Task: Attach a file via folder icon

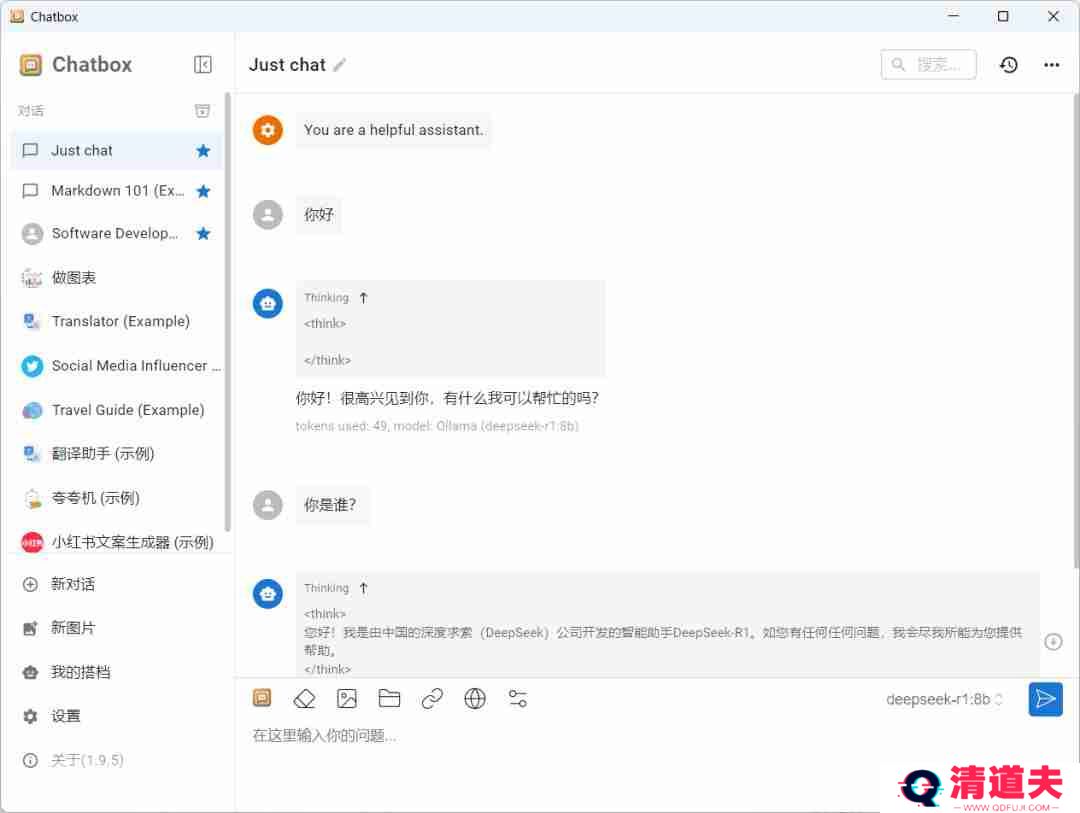Action: click(389, 699)
